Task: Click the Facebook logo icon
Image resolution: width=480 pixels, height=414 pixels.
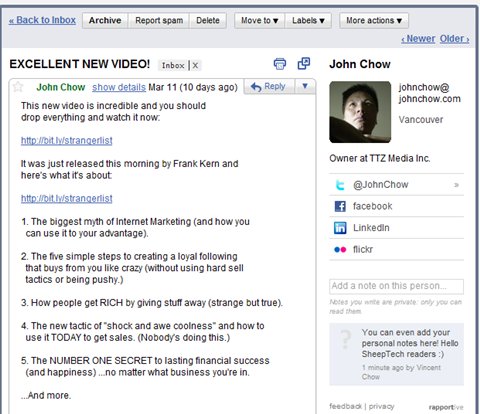Action: pyautogui.click(x=340, y=206)
